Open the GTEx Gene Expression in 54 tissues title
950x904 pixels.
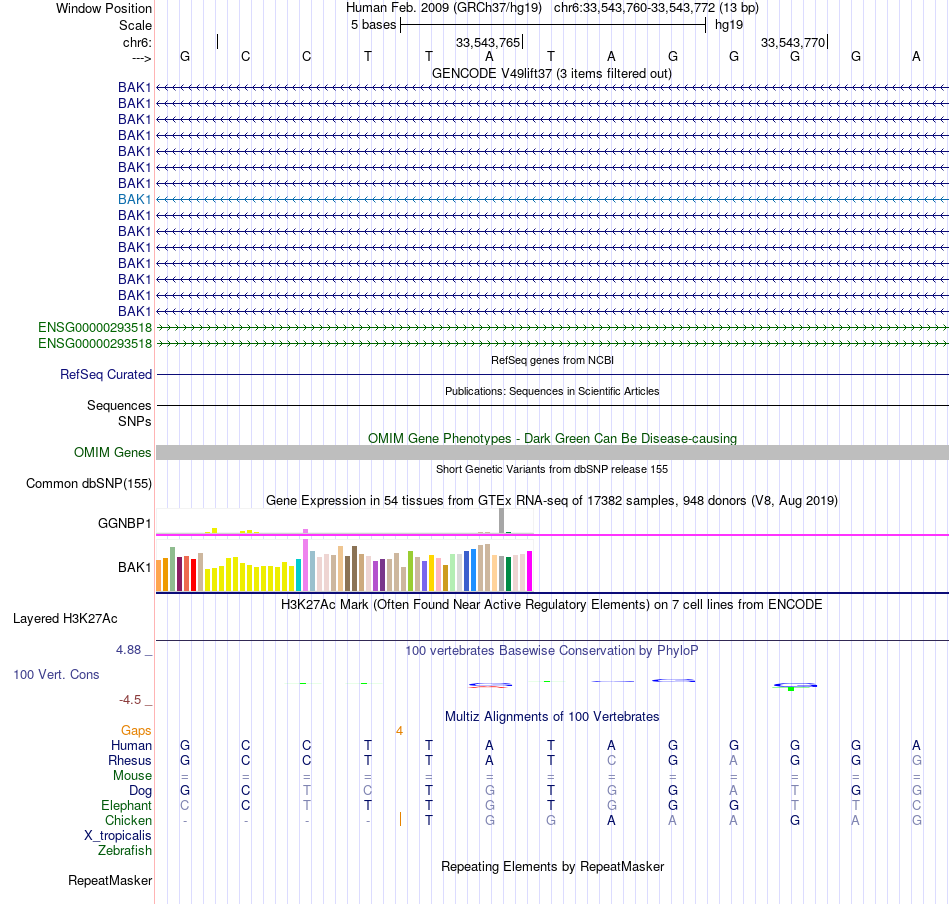(552, 500)
